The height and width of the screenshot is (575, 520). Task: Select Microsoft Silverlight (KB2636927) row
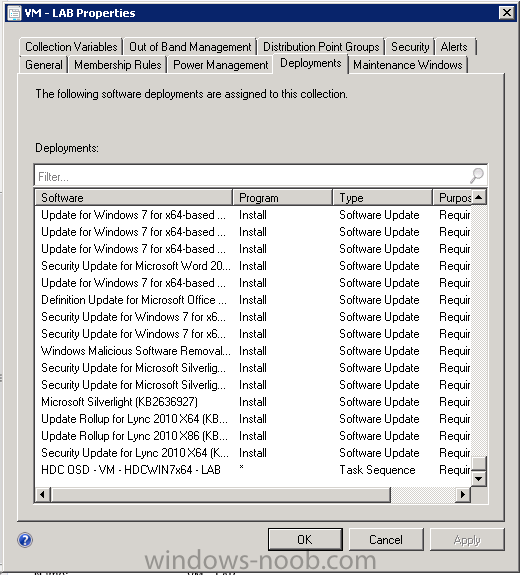tap(253, 402)
